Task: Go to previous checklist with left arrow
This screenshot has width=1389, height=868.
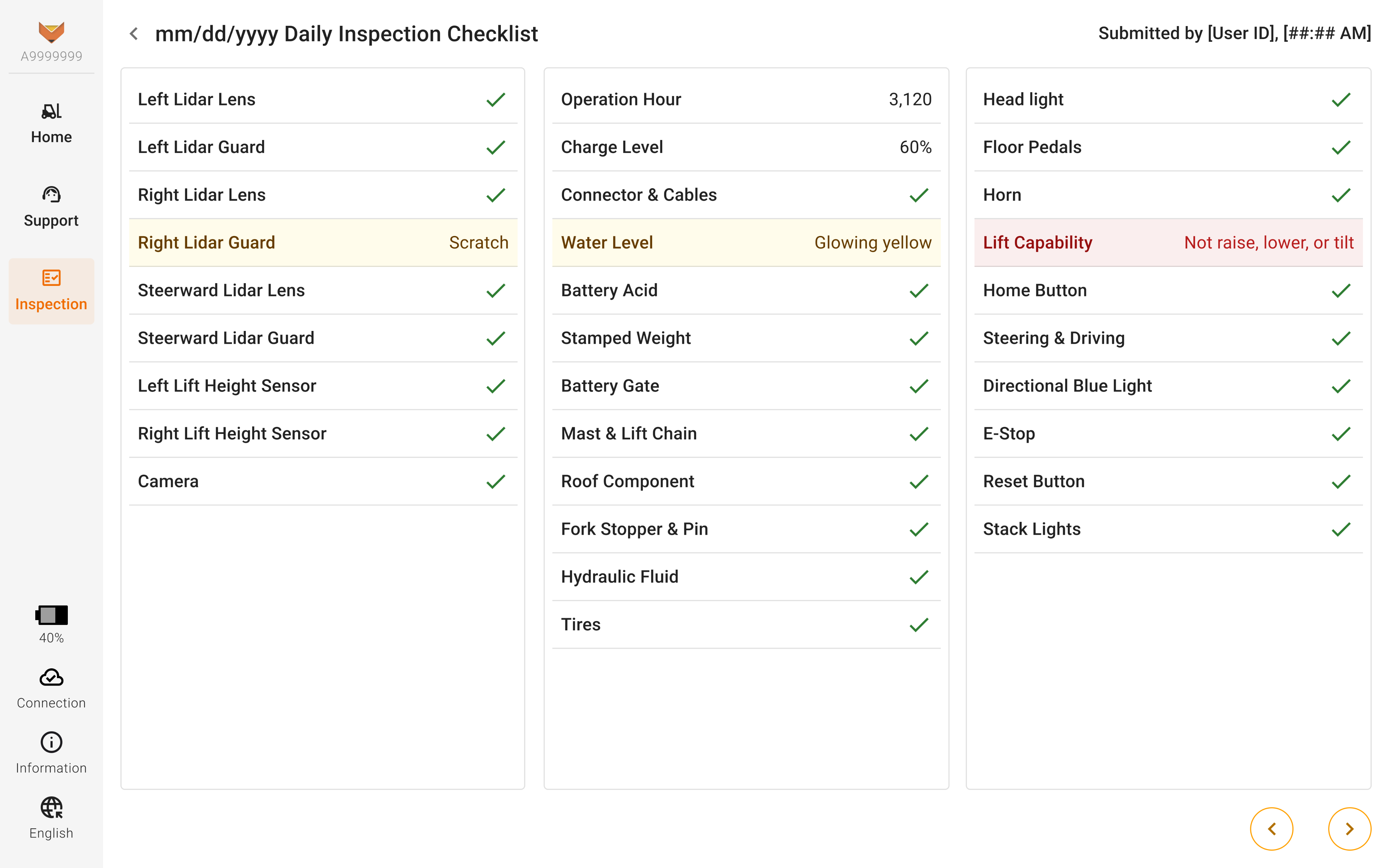Action: click(x=1271, y=828)
